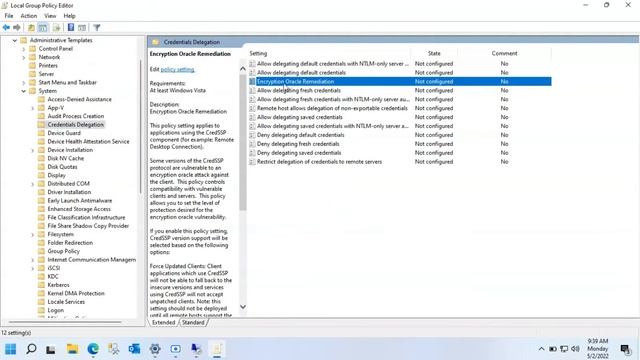This screenshot has height=360, width=640.
Task: Select Early Launch Antimalware in tree
Action: (x=80, y=201)
